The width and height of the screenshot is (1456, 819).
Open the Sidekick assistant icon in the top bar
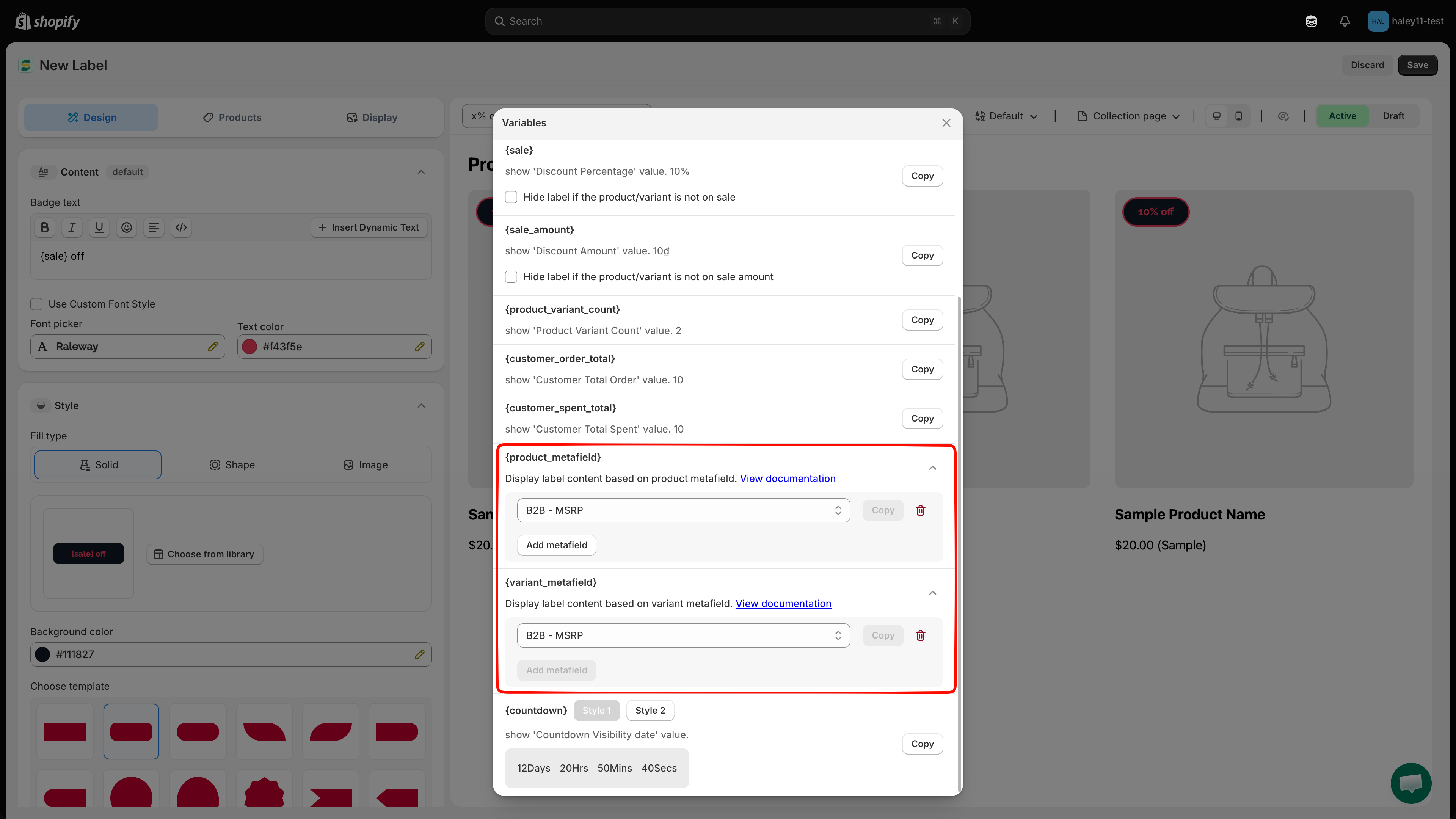[x=1311, y=22]
